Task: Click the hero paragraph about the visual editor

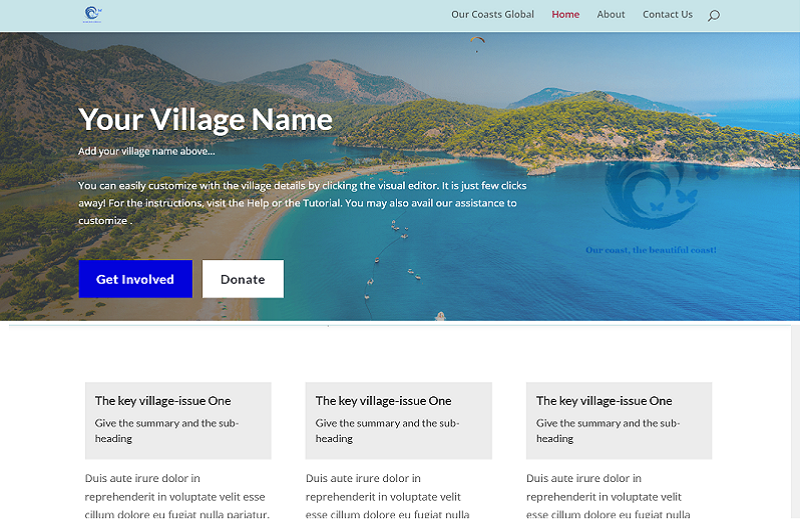Action: pyautogui.click(x=302, y=203)
